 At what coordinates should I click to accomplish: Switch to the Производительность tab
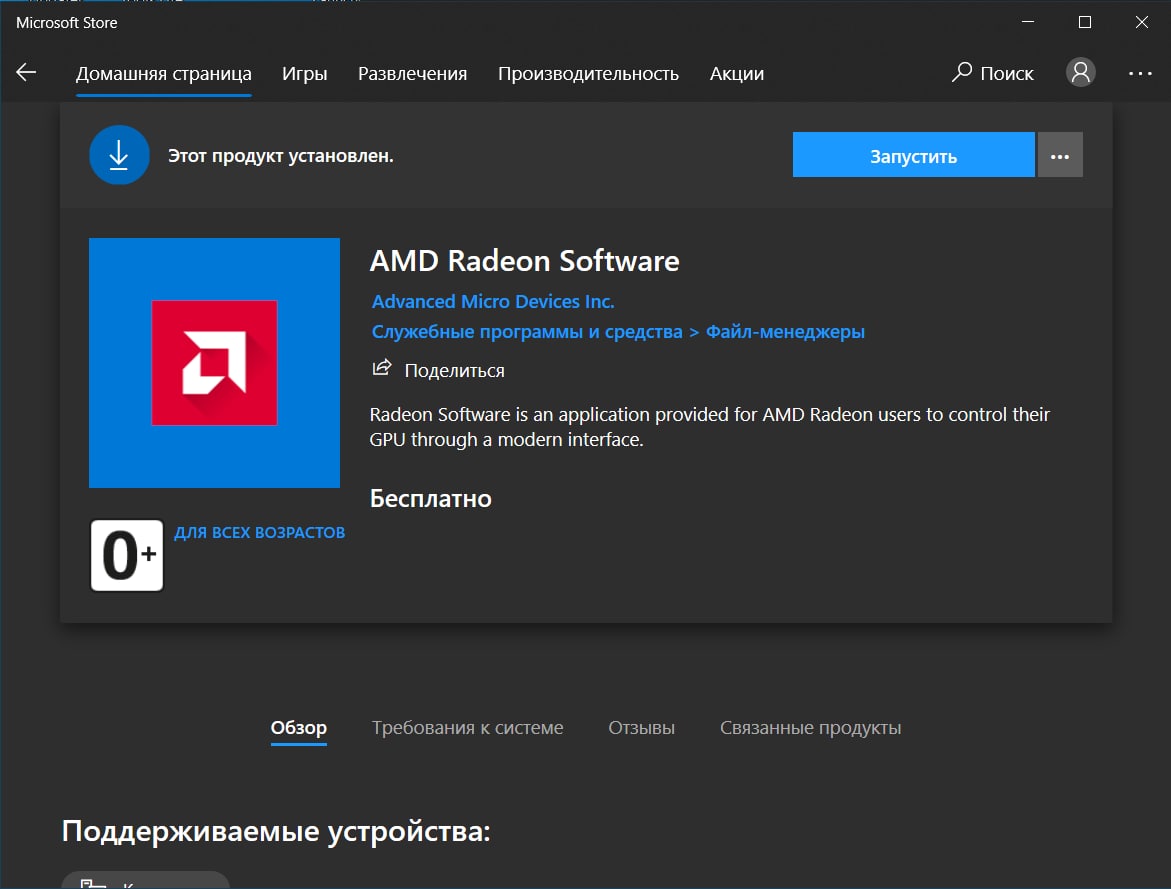[x=588, y=74]
